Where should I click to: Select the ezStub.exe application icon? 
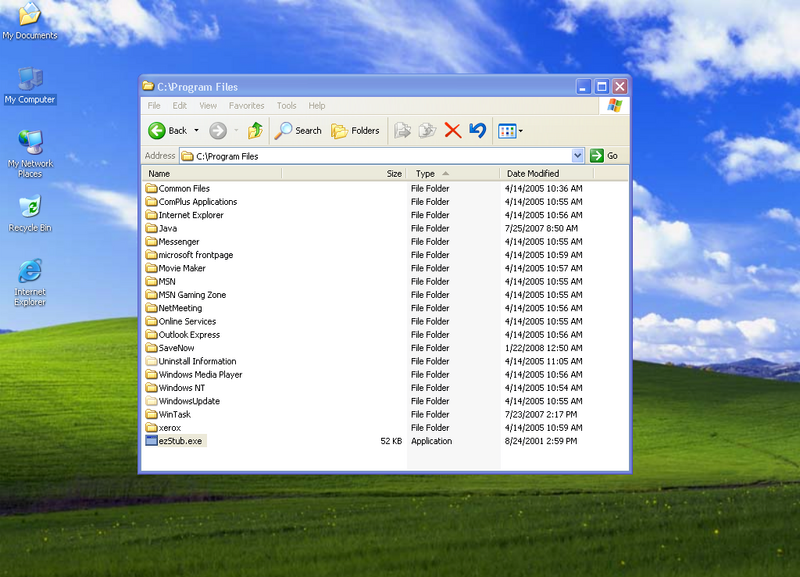151,440
